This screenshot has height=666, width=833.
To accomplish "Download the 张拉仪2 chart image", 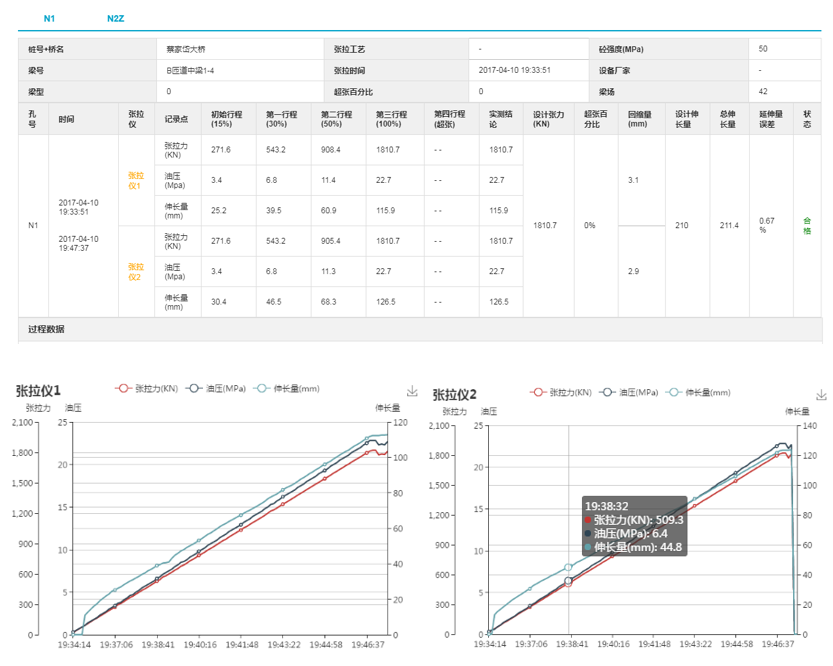I will [822, 394].
